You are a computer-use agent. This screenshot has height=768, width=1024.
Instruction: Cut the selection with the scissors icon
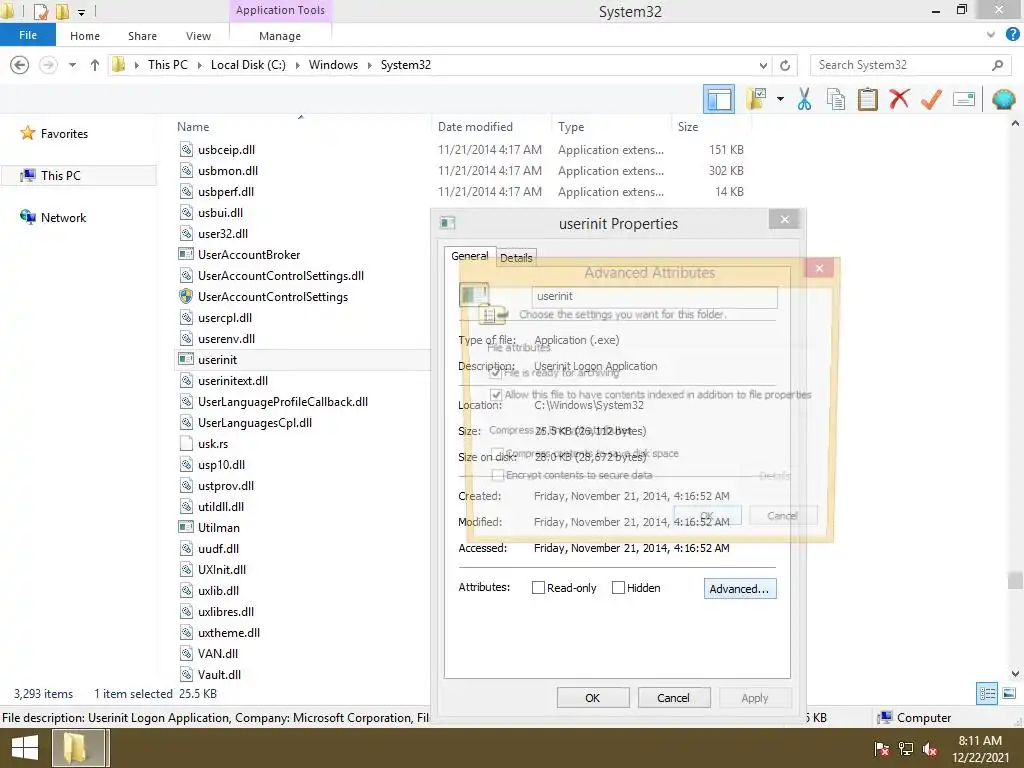(804, 99)
